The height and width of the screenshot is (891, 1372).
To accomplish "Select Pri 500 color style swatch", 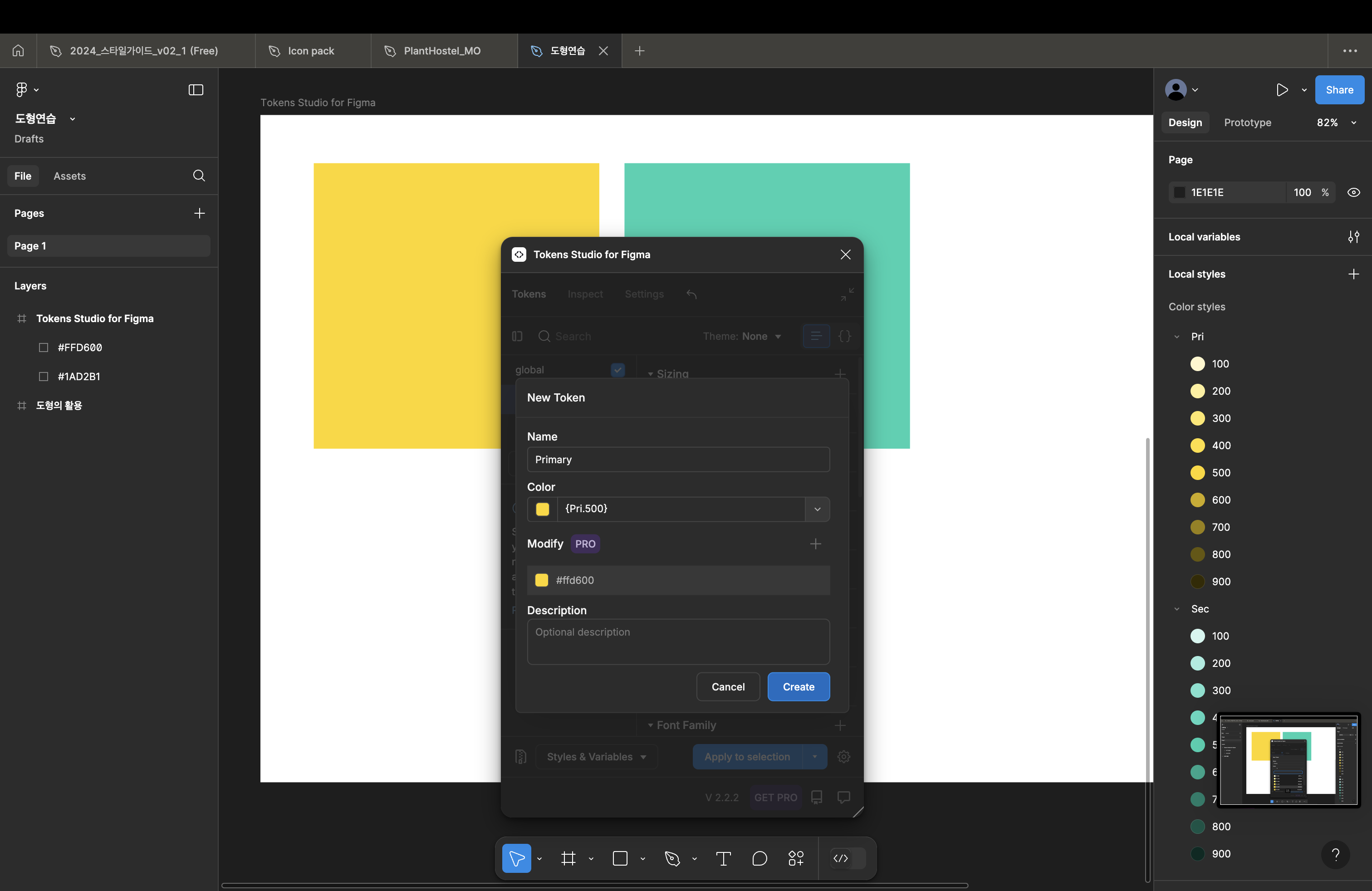I will pos(1197,473).
